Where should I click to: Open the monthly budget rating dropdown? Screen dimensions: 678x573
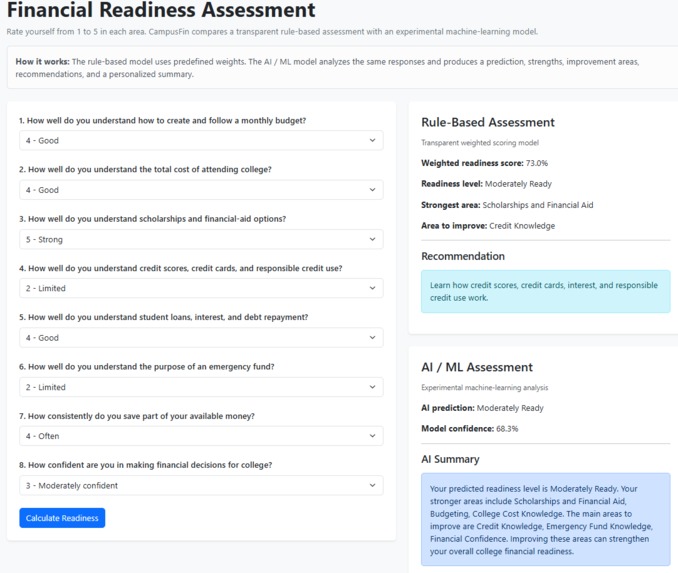coord(201,141)
